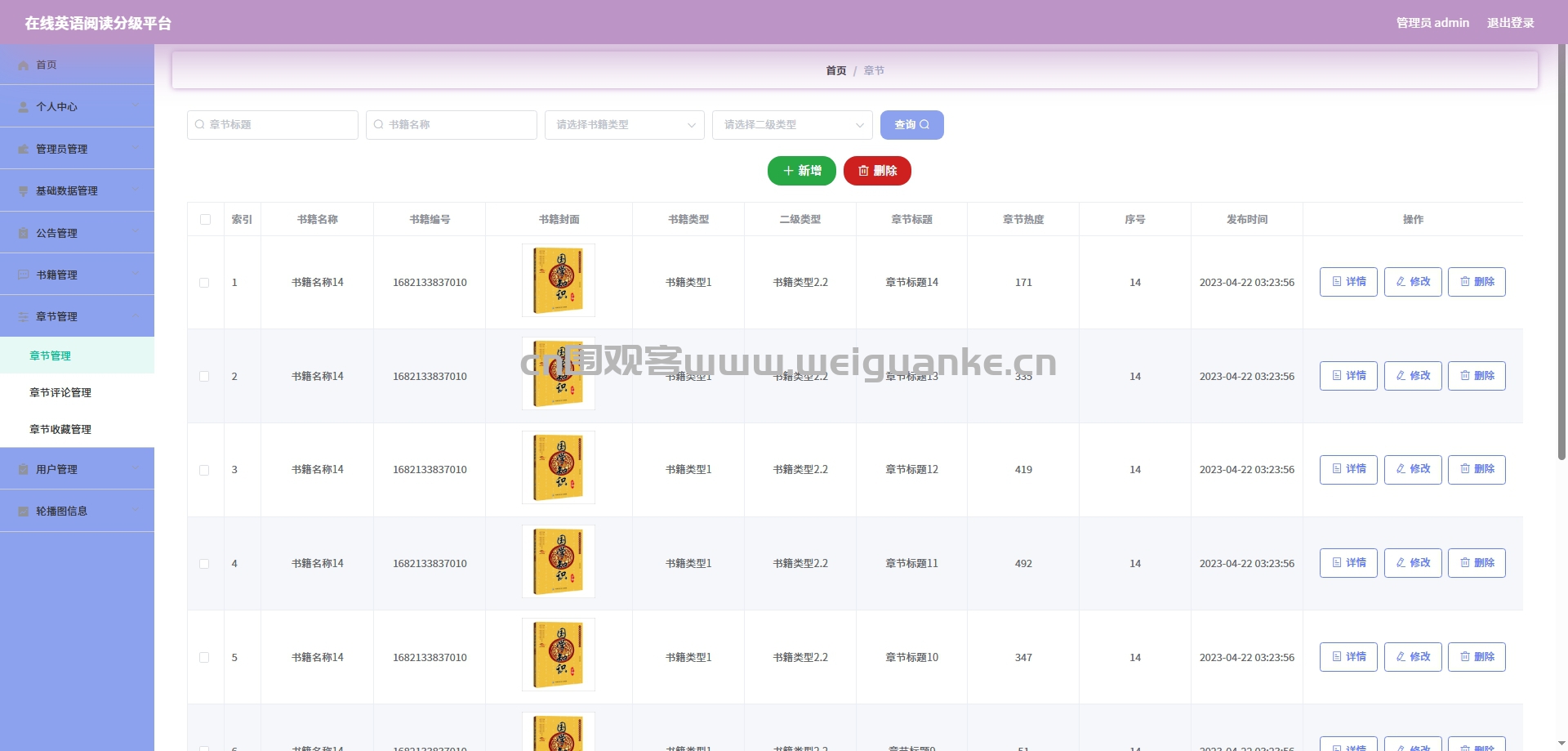
Task: Click the trash icon on red 删除 button
Action: (x=863, y=171)
